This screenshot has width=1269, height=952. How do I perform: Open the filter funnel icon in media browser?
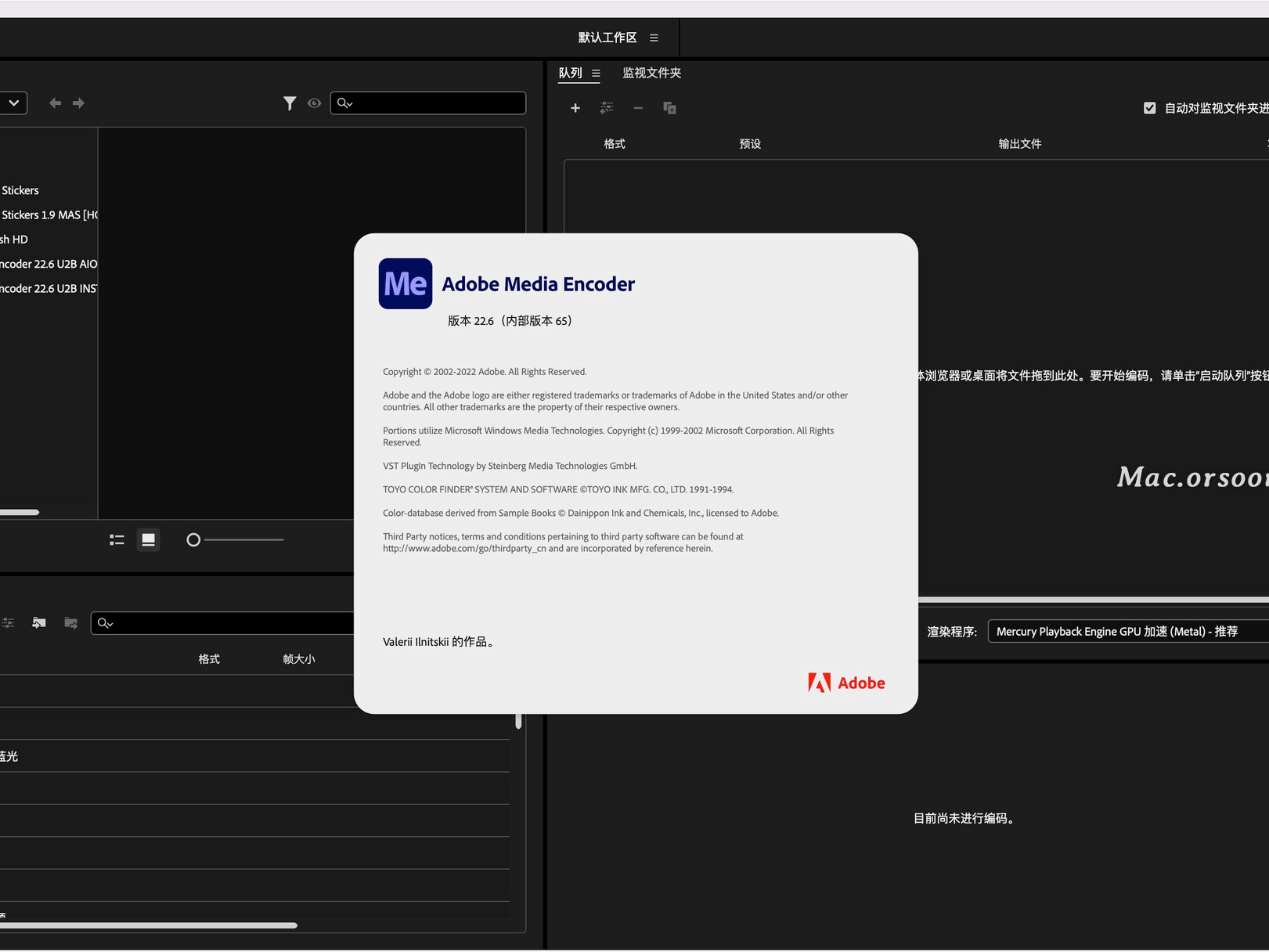point(290,103)
